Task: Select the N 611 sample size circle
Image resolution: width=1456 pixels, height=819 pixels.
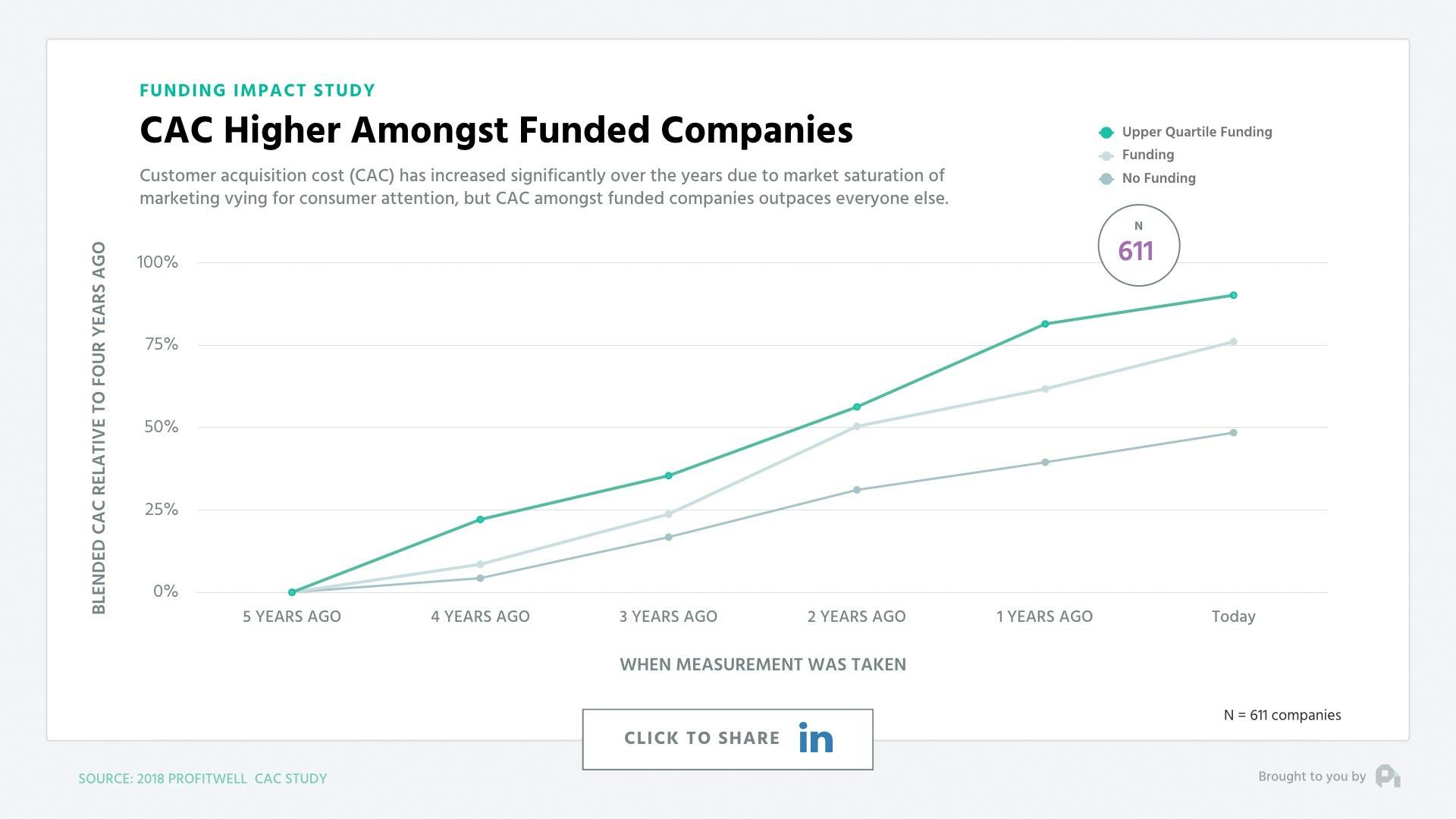Action: click(1137, 244)
